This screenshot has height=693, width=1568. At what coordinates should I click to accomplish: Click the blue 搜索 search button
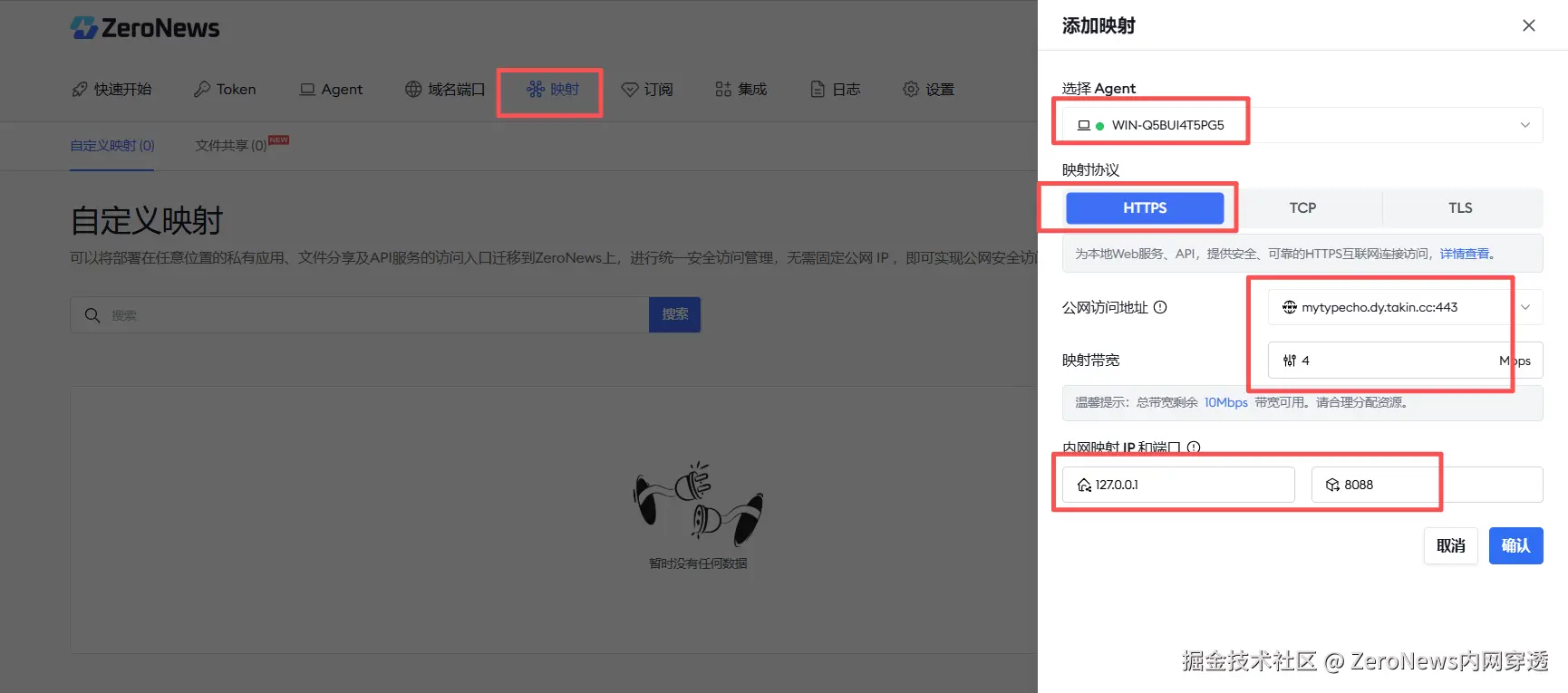675,314
